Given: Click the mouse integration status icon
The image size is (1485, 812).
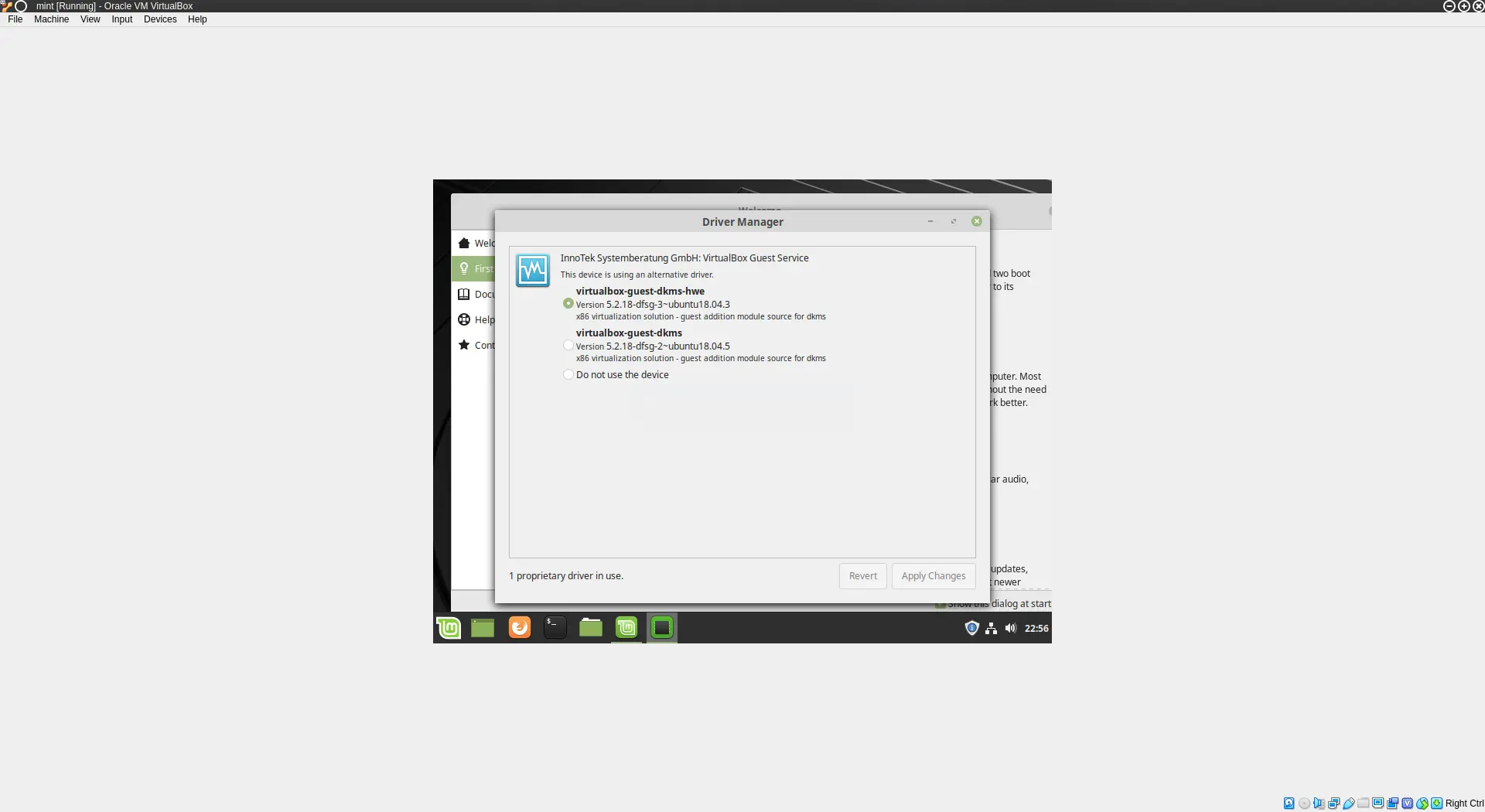Looking at the screenshot, I should click(1422, 803).
